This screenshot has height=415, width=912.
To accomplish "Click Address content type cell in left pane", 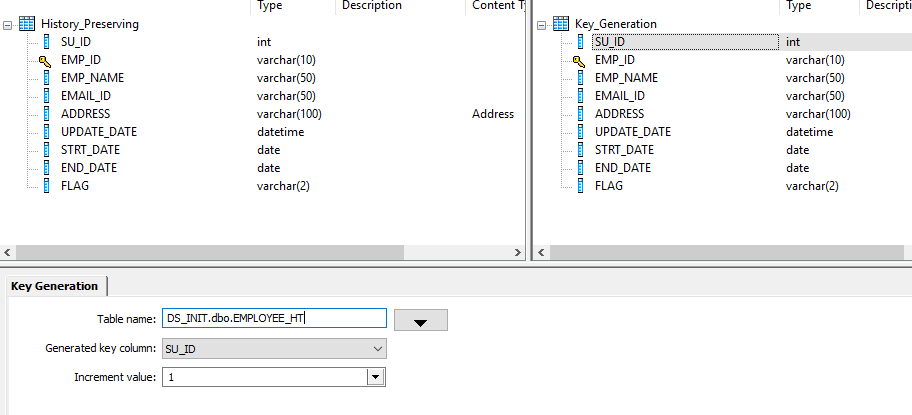I will click(493, 114).
